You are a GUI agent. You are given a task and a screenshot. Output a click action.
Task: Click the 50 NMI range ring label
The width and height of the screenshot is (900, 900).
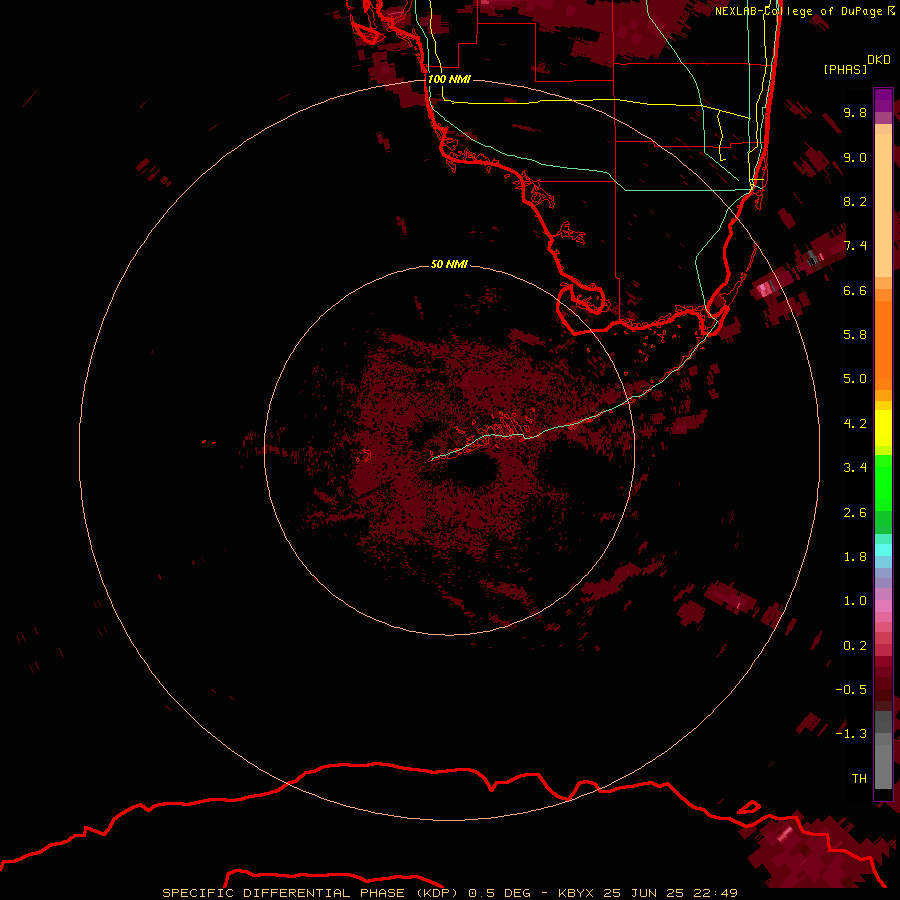449,265
